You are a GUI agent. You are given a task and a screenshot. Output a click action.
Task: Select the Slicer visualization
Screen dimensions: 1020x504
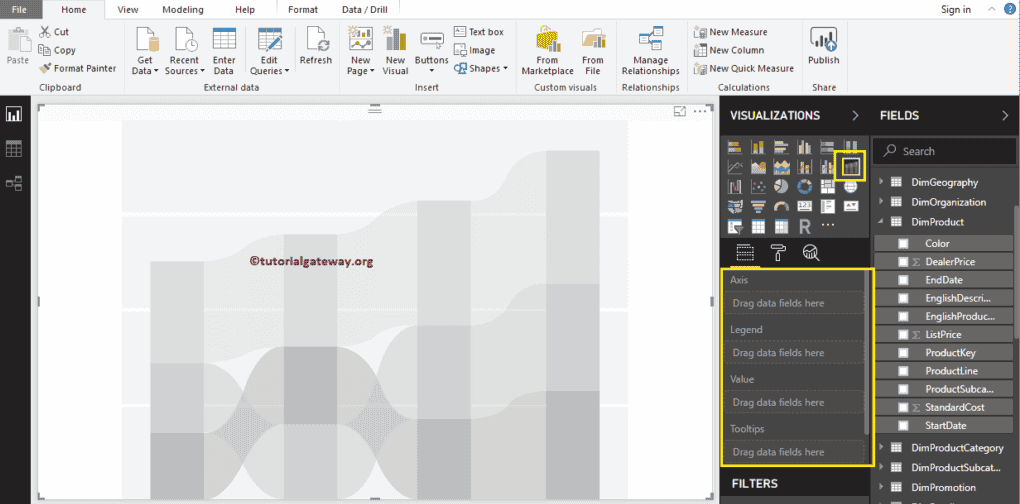point(735,226)
